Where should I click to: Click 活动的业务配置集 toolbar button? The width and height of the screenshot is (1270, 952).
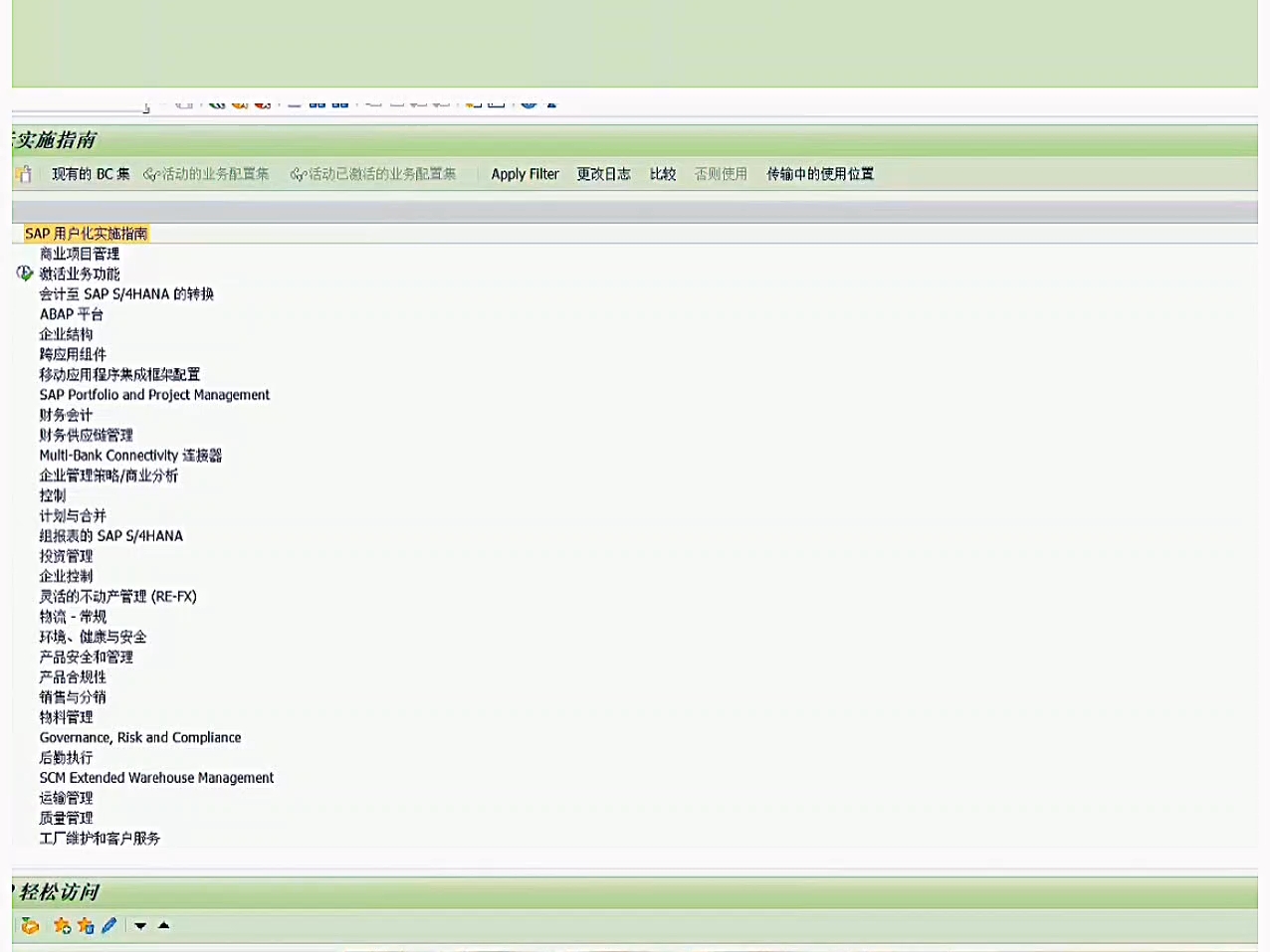[206, 174]
